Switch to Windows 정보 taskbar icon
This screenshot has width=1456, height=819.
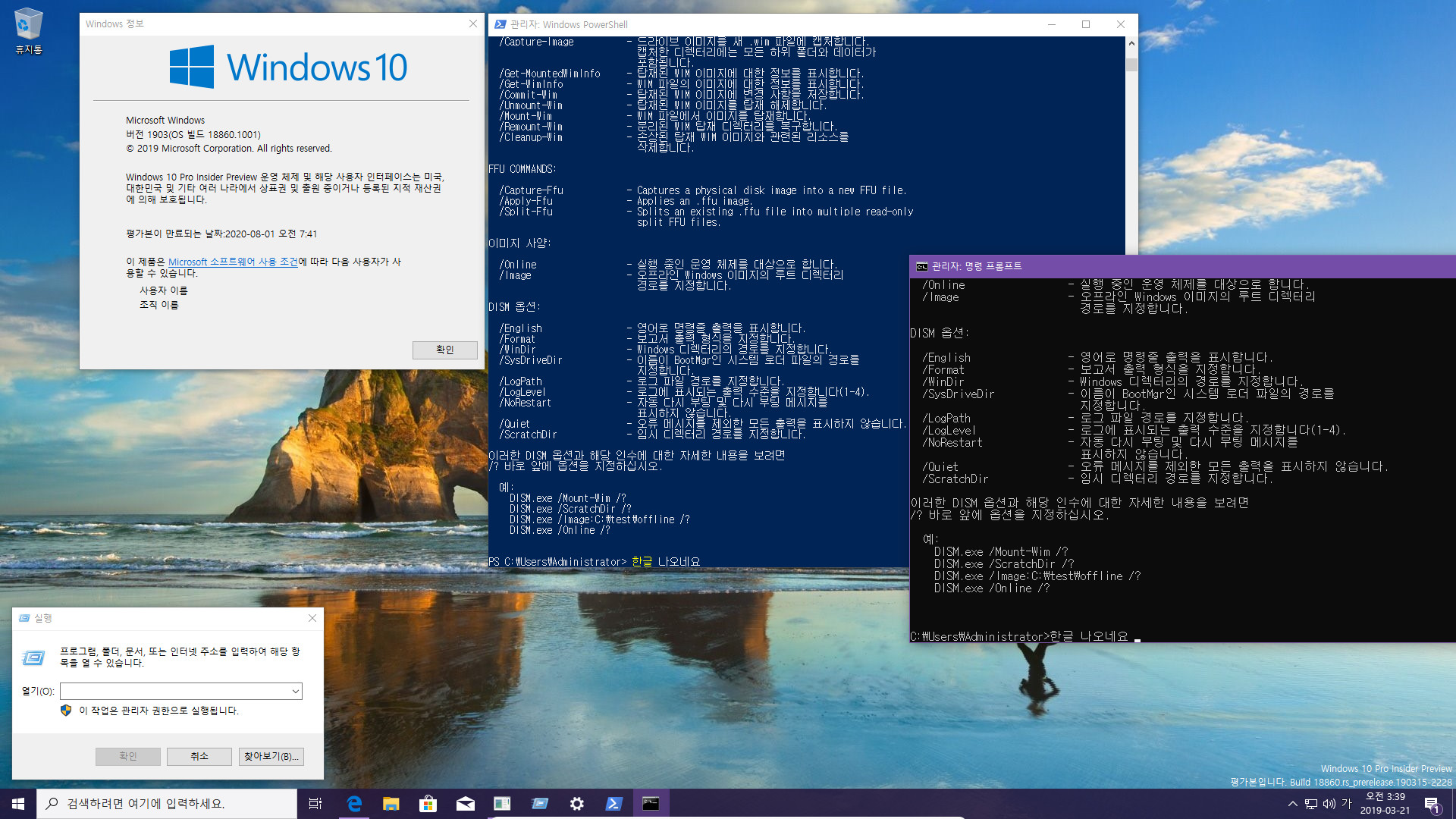tap(503, 804)
